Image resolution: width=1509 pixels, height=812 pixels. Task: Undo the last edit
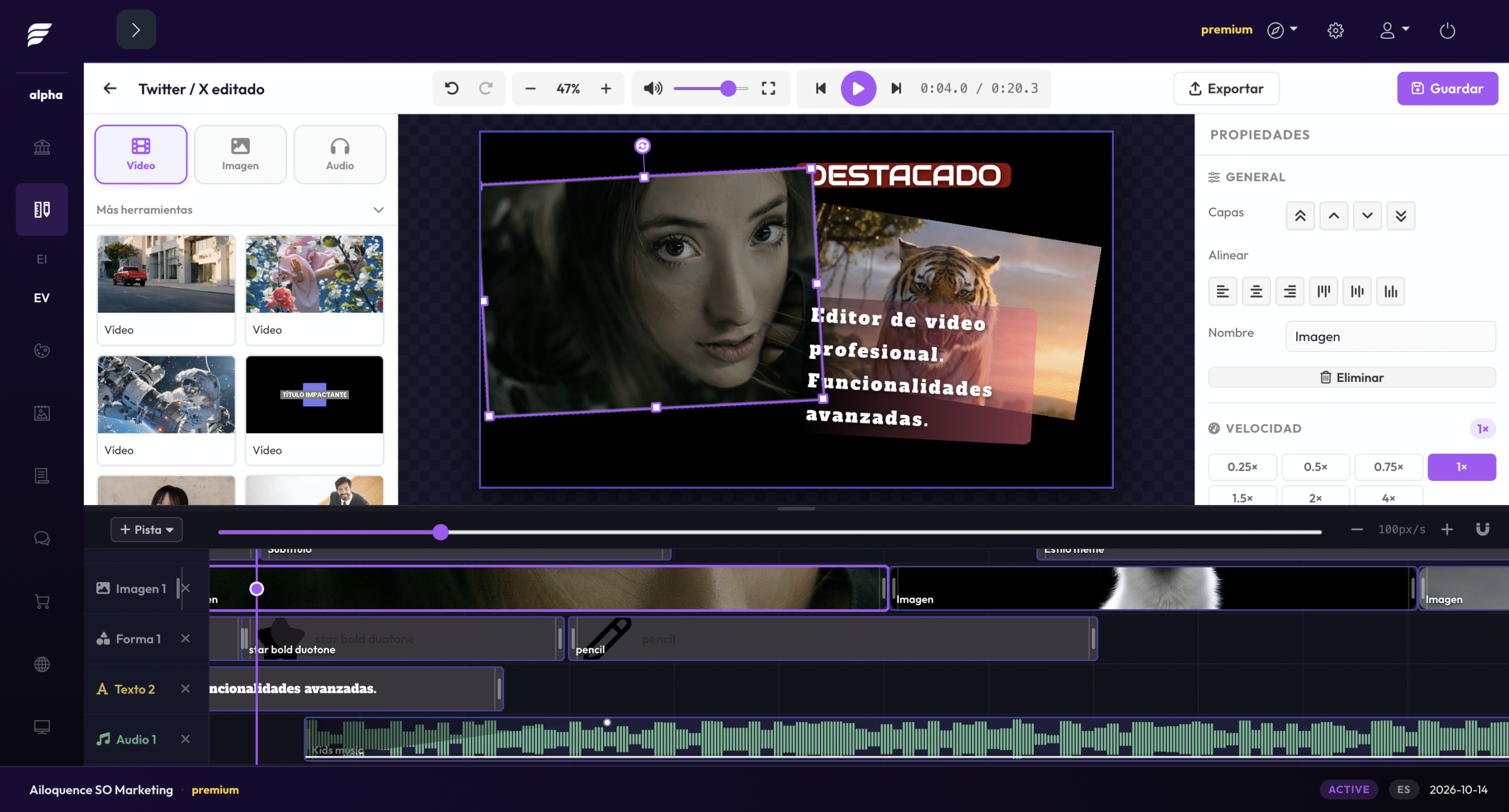452,88
